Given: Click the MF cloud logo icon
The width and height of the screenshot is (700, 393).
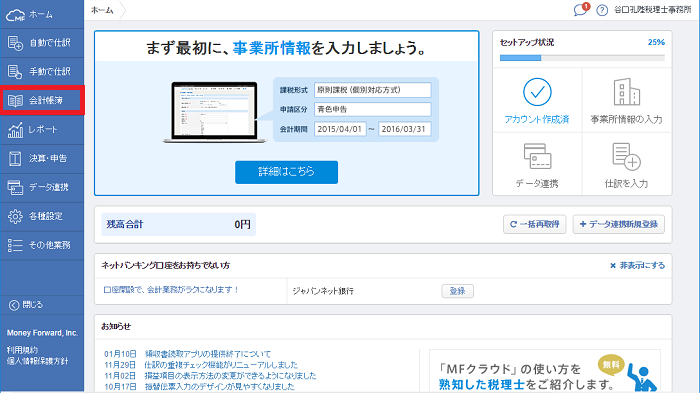Looking at the screenshot, I should click(x=15, y=15).
